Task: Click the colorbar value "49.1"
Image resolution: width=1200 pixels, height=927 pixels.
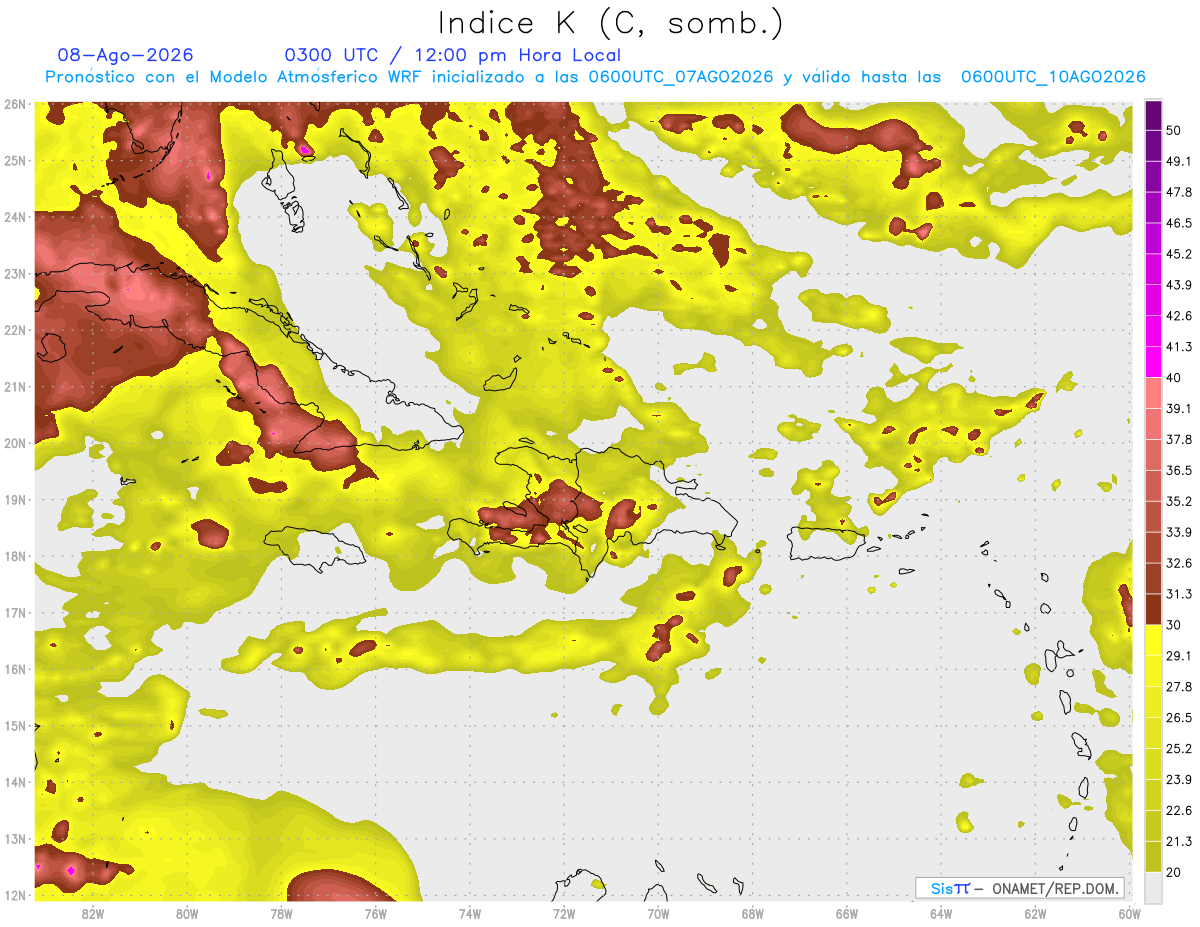Action: [x=1178, y=161]
